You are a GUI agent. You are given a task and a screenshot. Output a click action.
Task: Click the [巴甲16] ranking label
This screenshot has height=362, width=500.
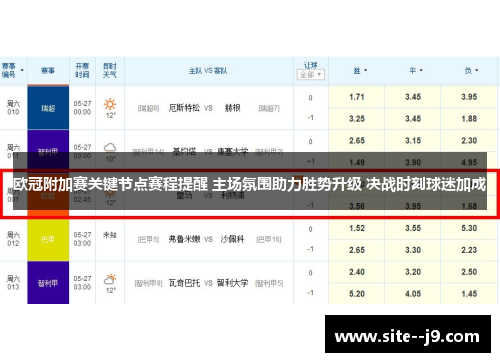[x=269, y=240]
